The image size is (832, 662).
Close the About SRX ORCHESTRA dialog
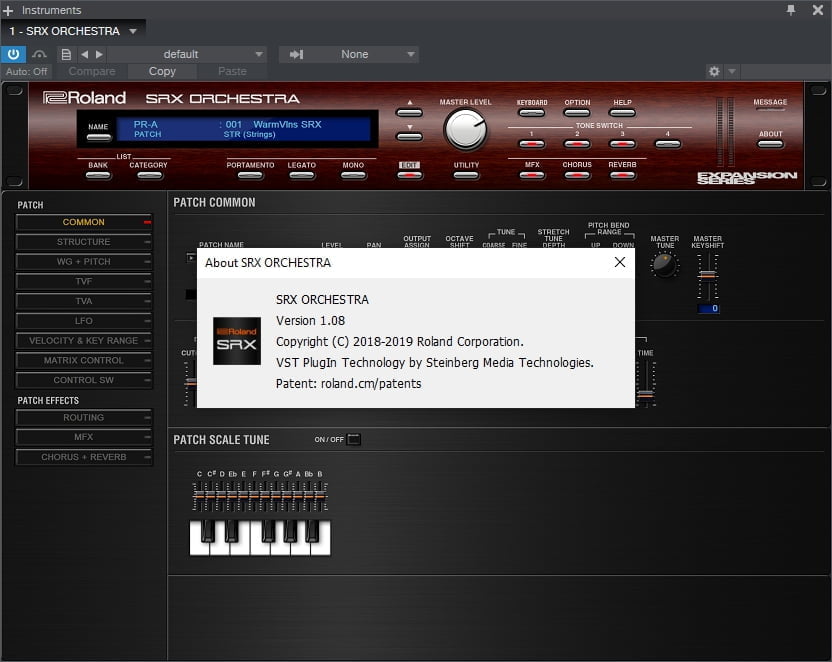620,262
